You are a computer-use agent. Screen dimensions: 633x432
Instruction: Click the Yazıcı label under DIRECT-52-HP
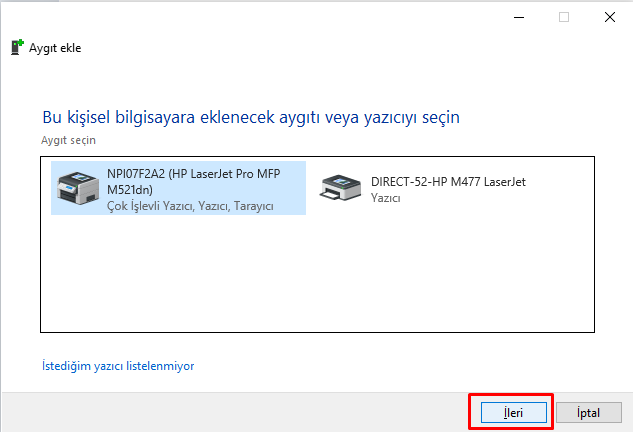click(386, 198)
